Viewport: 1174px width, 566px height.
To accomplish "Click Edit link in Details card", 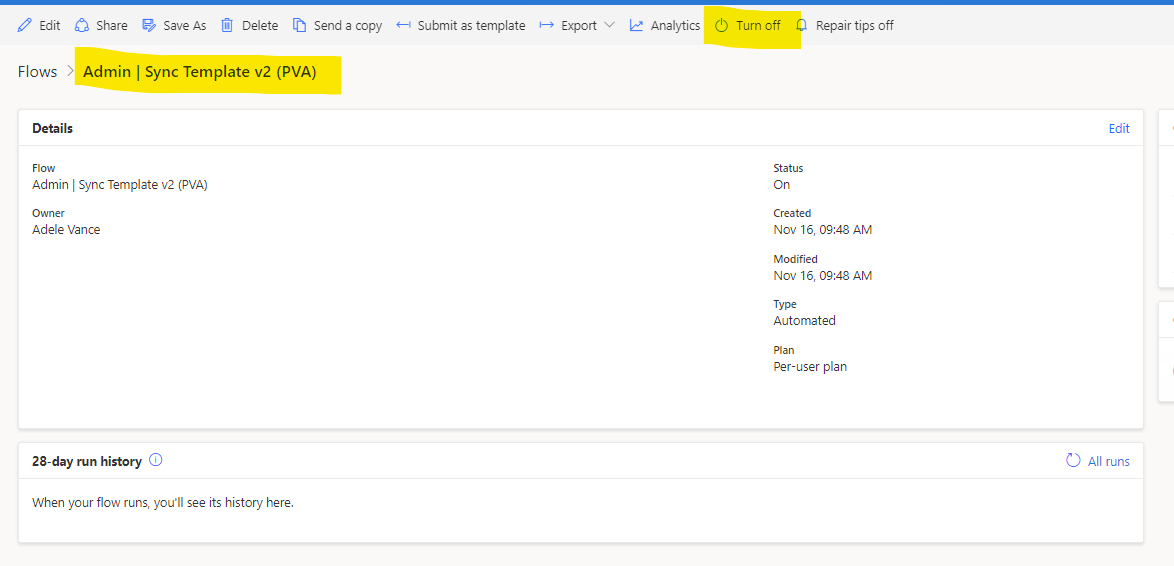I will tap(1119, 129).
